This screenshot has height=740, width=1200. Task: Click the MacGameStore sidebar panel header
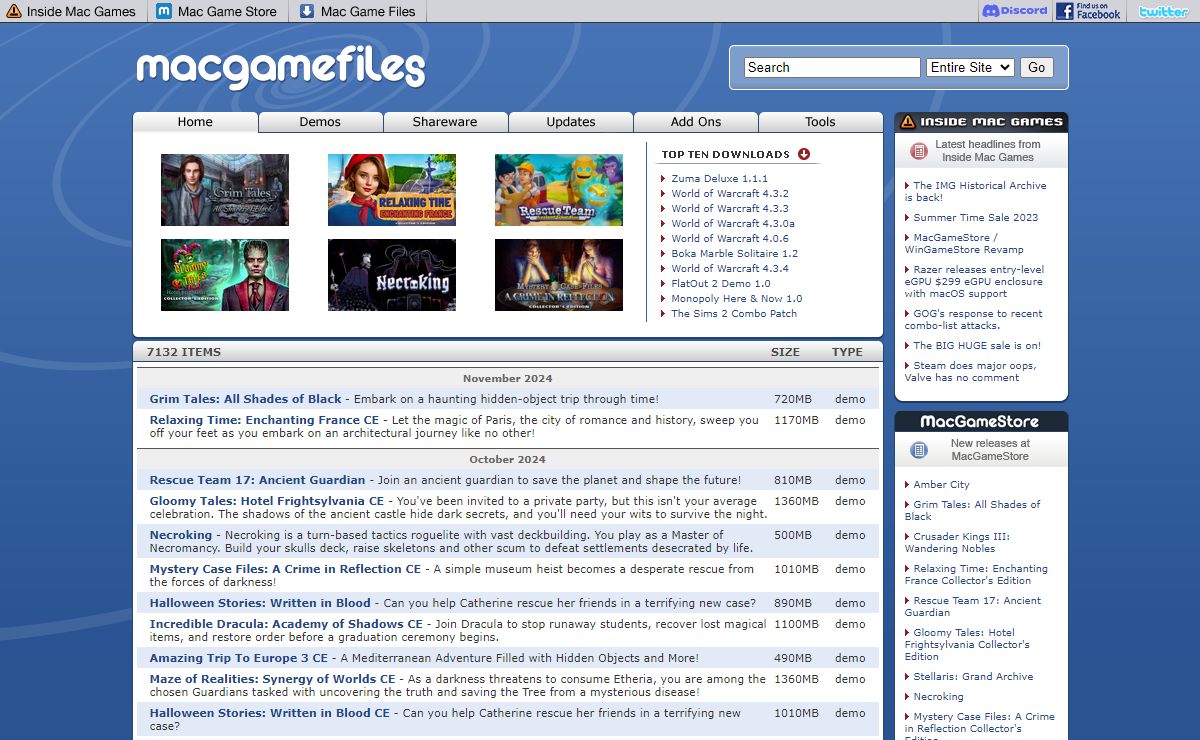point(981,421)
